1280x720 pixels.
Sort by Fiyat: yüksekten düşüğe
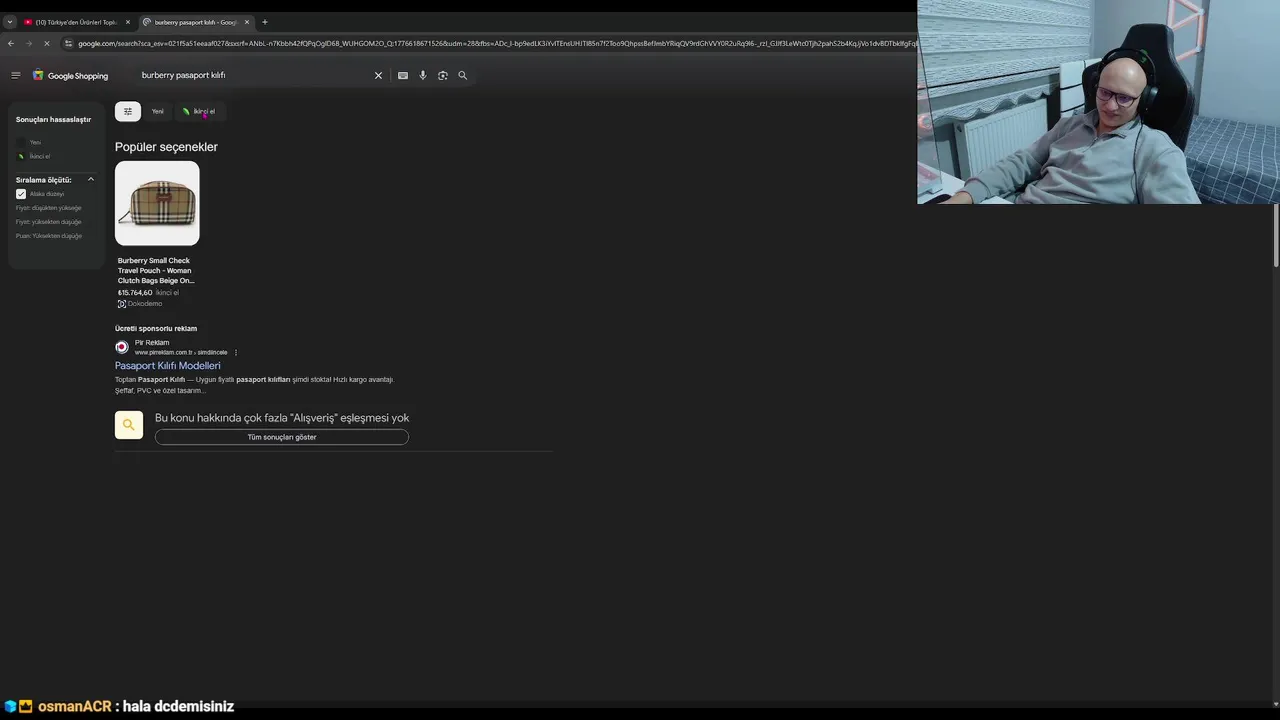coord(49,222)
